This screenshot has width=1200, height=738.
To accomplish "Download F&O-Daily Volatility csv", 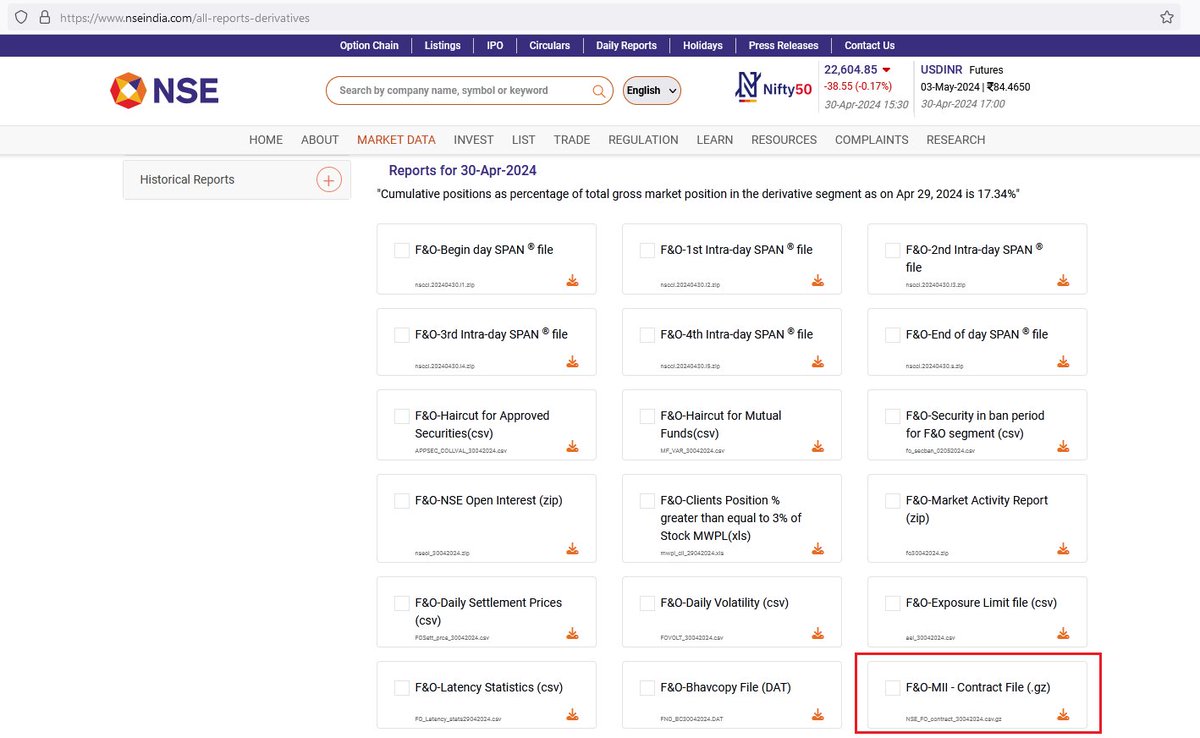I will coord(818,633).
